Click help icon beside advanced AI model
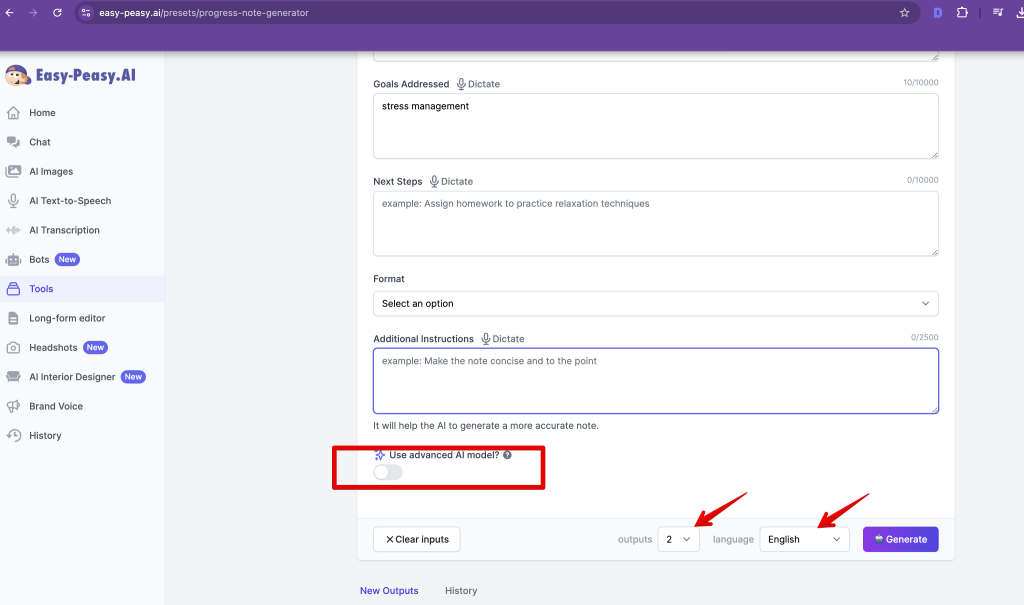1024x605 pixels. tap(507, 455)
